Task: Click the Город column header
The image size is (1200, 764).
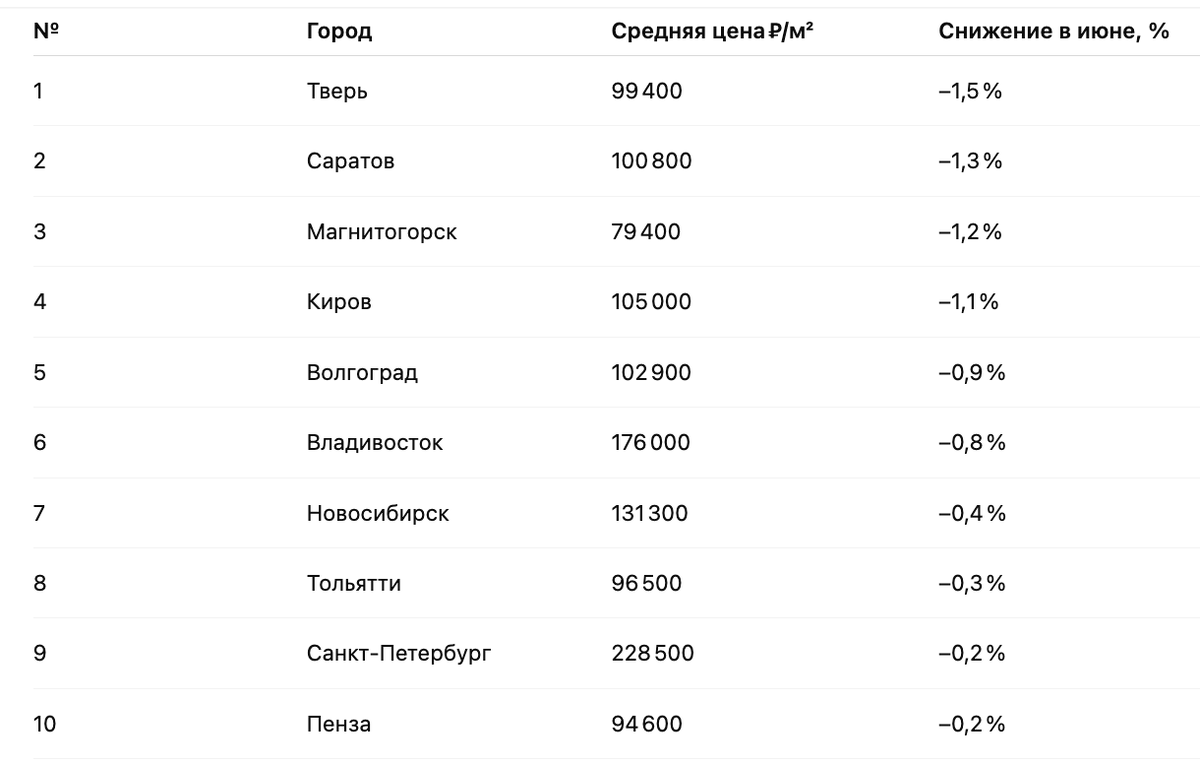Action: tap(339, 31)
